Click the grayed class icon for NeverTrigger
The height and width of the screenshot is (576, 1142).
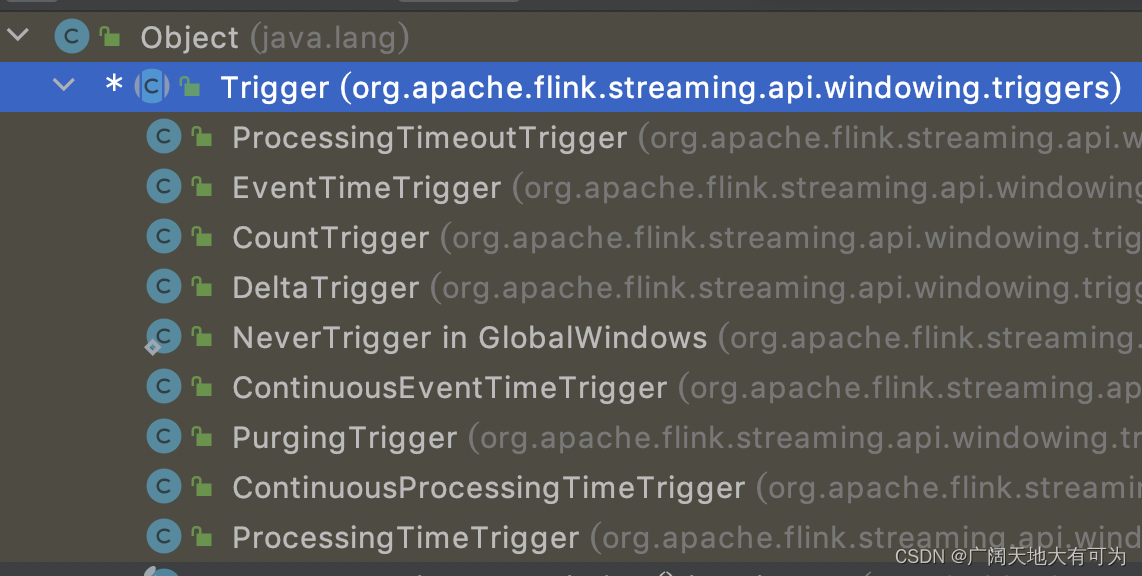[163, 336]
